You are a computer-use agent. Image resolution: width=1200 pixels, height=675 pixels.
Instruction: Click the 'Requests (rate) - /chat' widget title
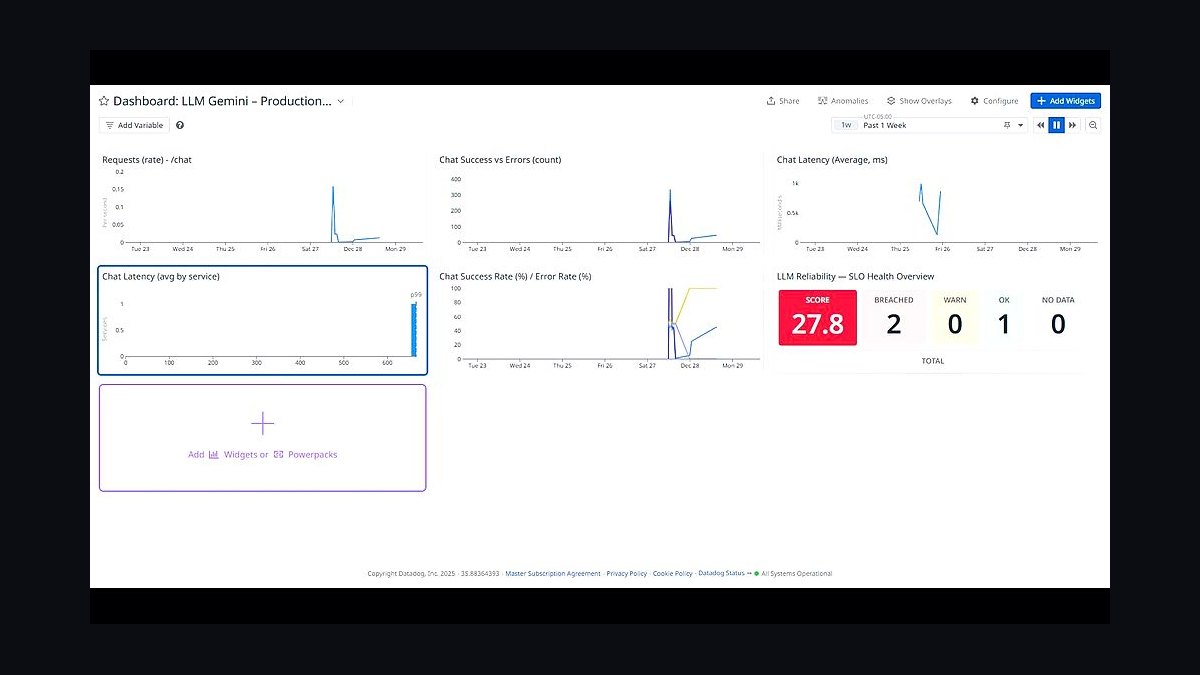tap(147, 160)
